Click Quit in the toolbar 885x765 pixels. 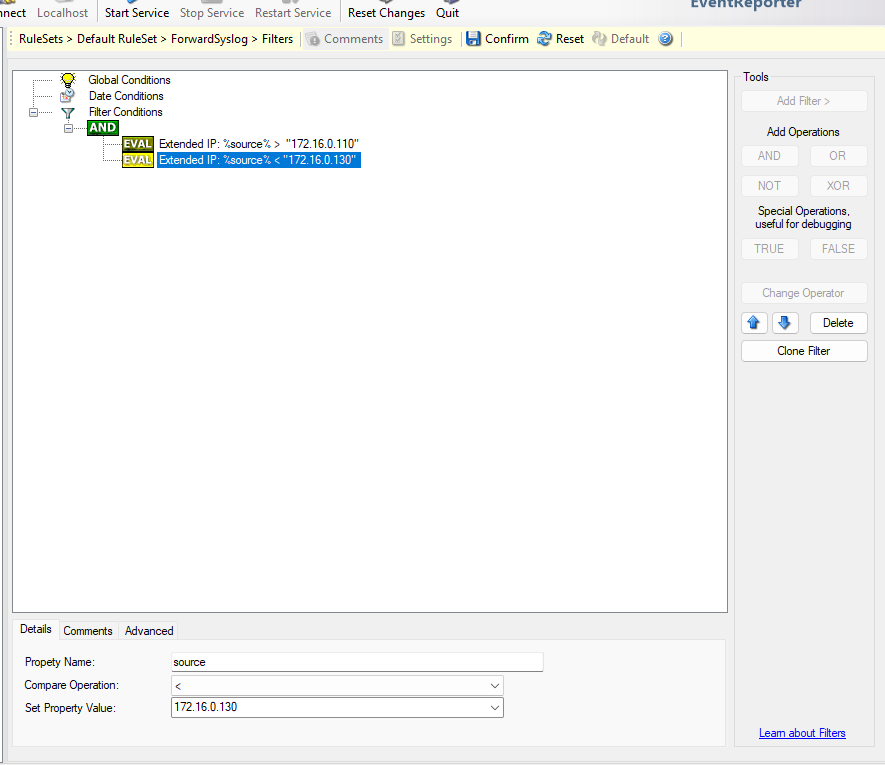[448, 12]
